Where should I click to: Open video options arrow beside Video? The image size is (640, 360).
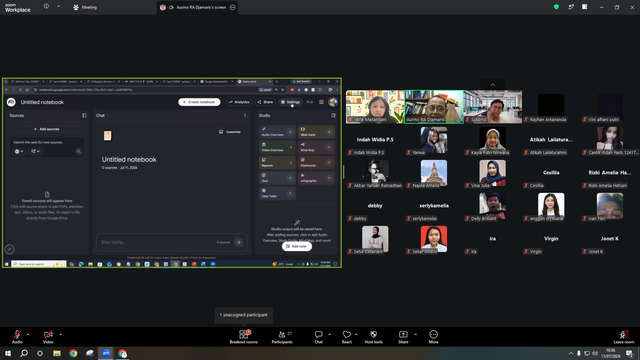tap(60, 334)
